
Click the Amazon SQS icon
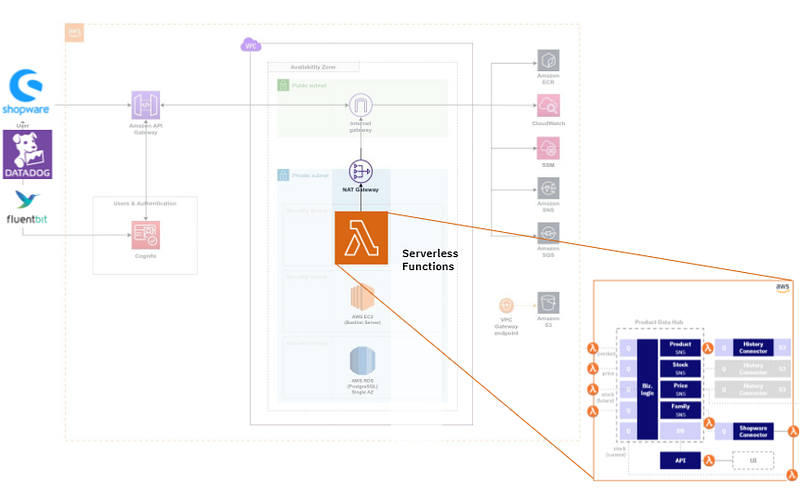548,233
